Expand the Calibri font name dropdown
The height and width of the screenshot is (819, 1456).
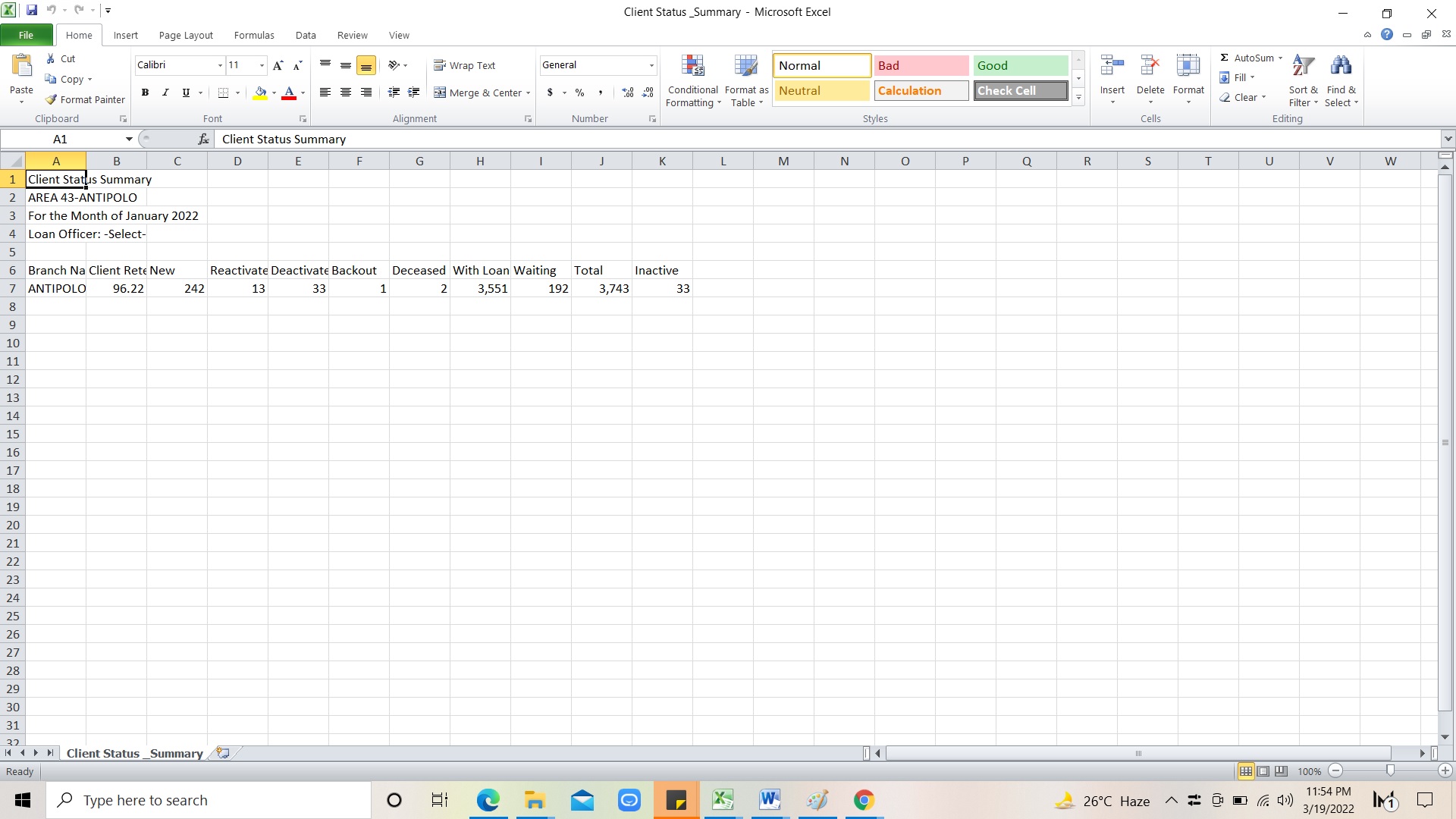220,65
